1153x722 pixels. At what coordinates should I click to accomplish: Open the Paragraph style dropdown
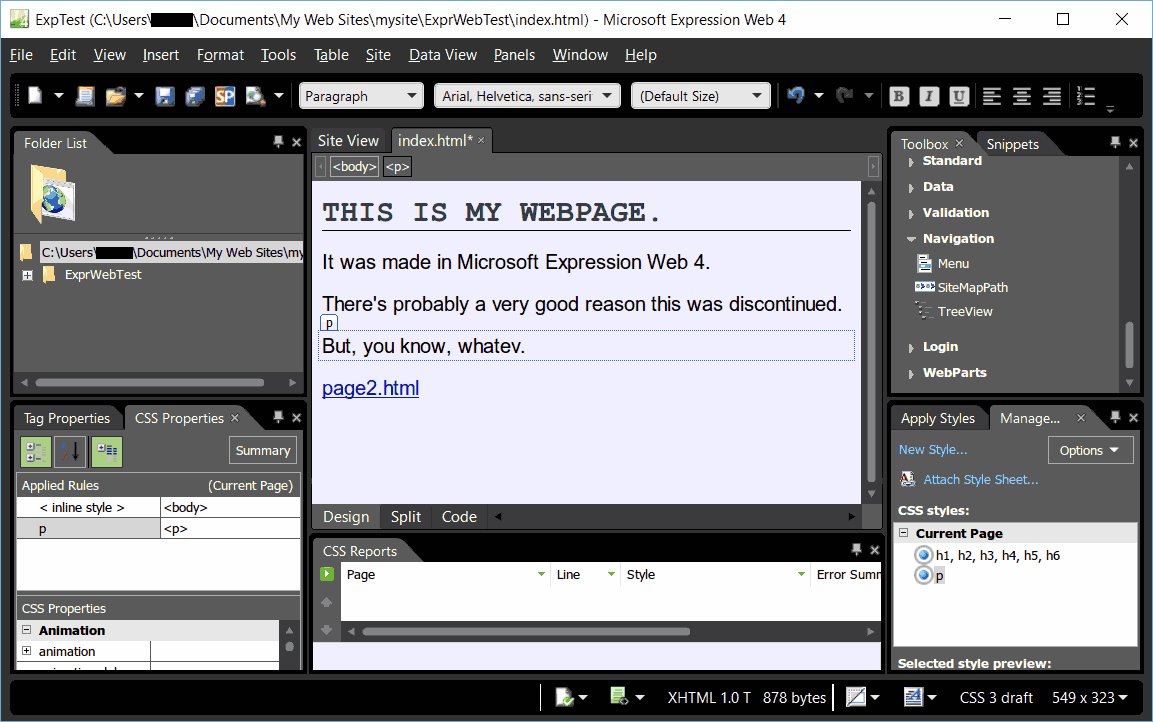[361, 96]
